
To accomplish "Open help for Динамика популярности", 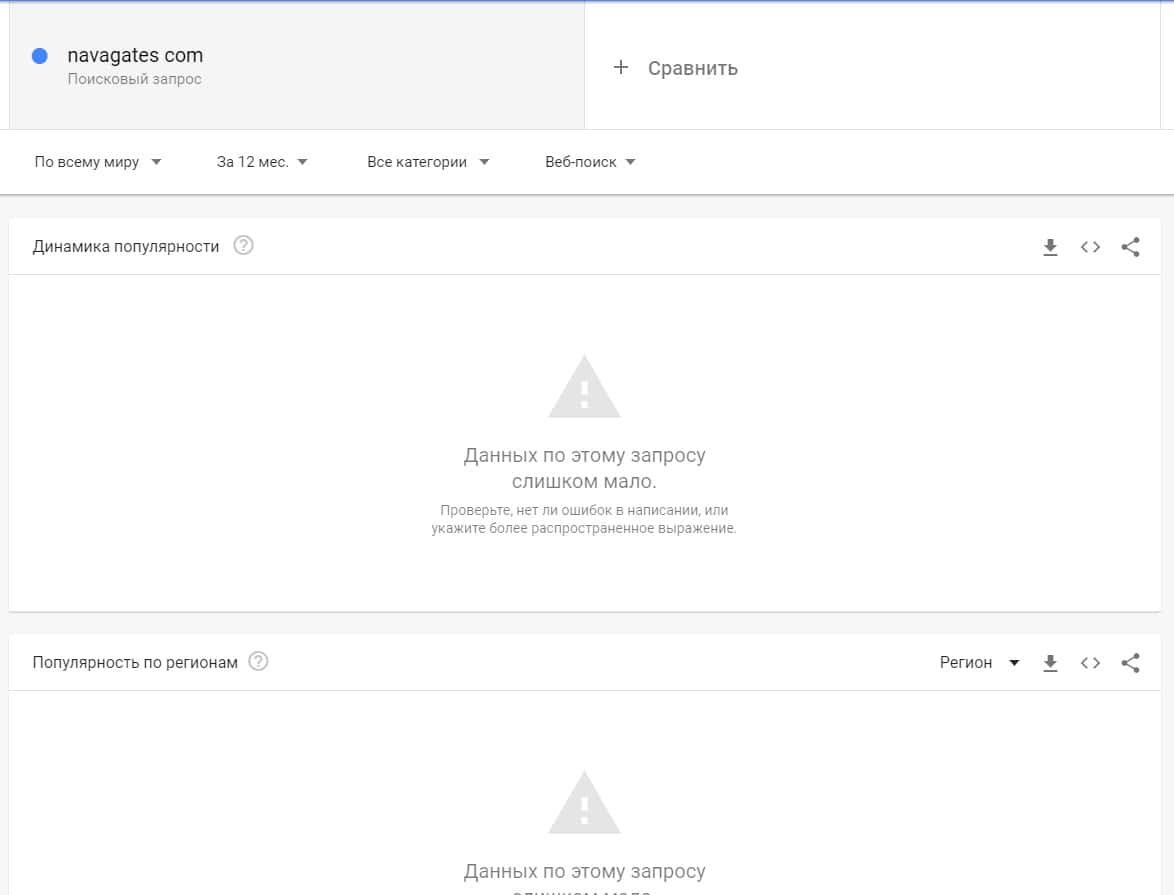I will [x=243, y=246].
